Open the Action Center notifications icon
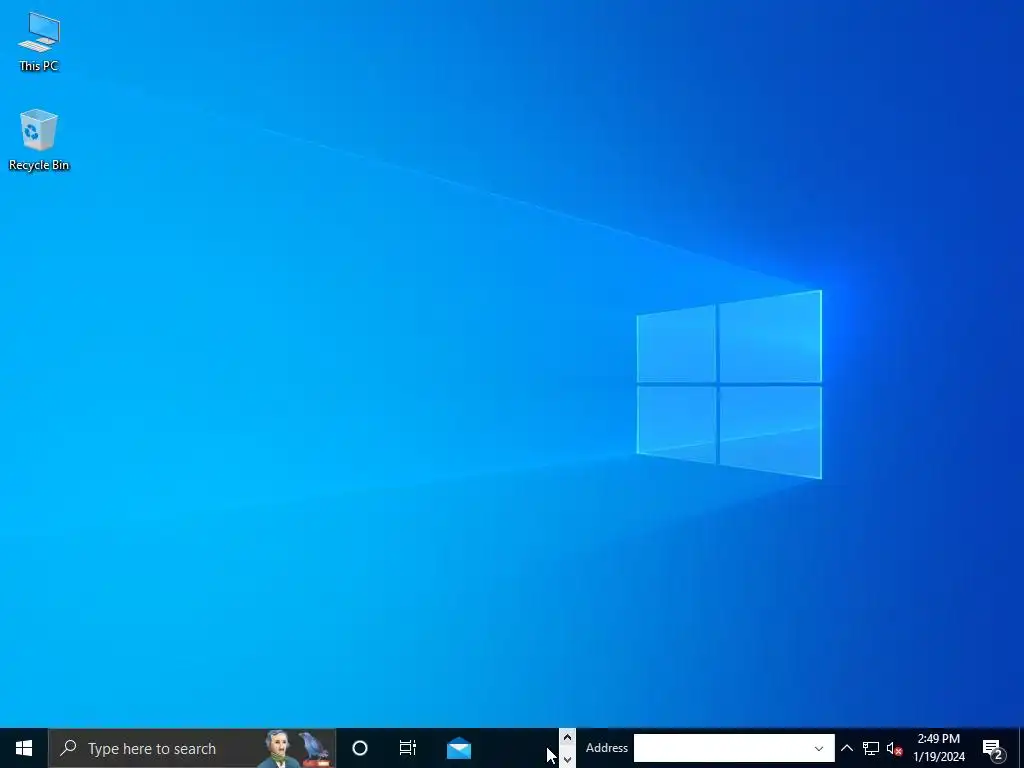The image size is (1024, 768). point(993,748)
